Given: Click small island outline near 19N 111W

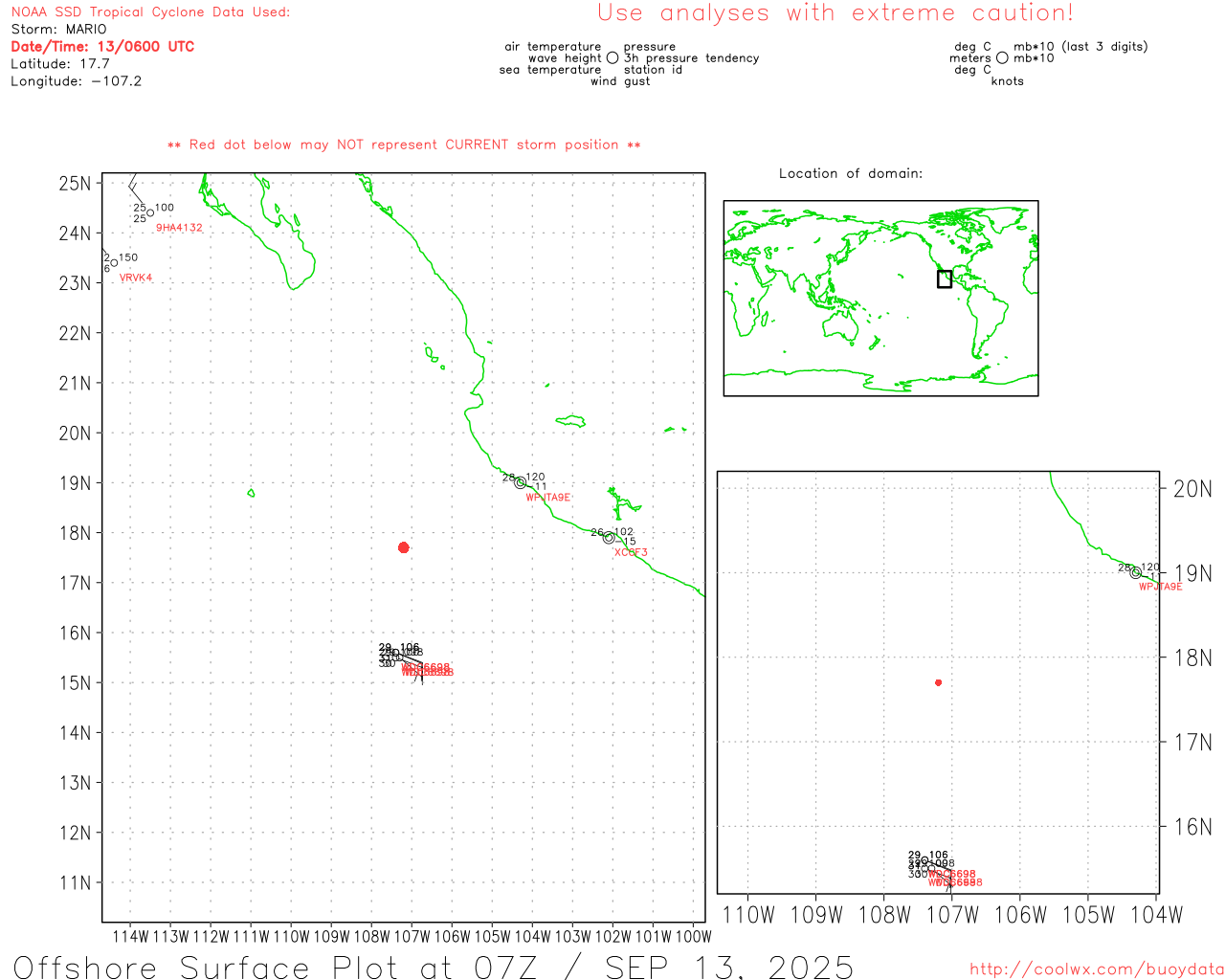Looking at the screenshot, I should (x=251, y=493).
